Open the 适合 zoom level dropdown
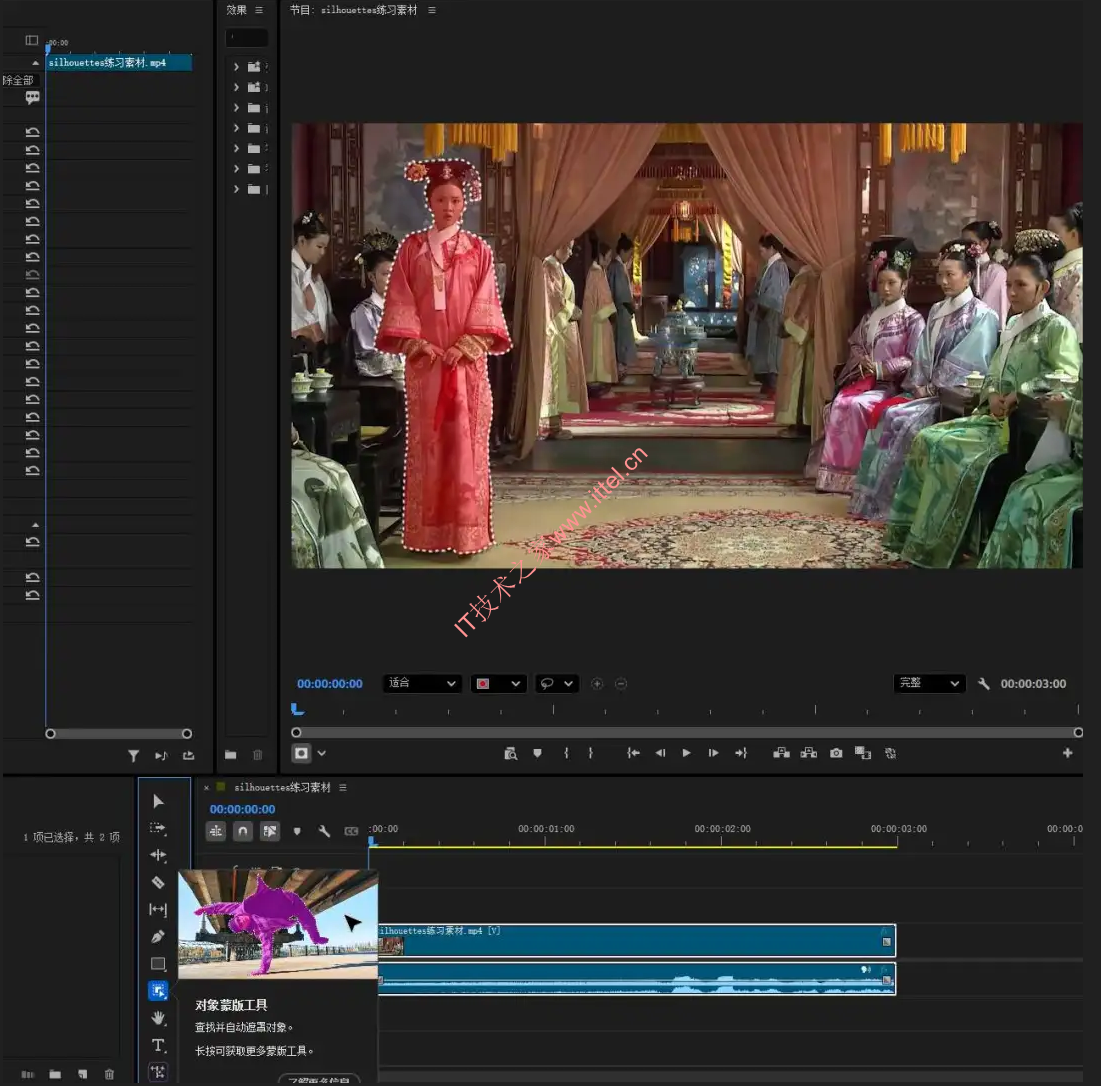The image size is (1101, 1086). (x=421, y=684)
